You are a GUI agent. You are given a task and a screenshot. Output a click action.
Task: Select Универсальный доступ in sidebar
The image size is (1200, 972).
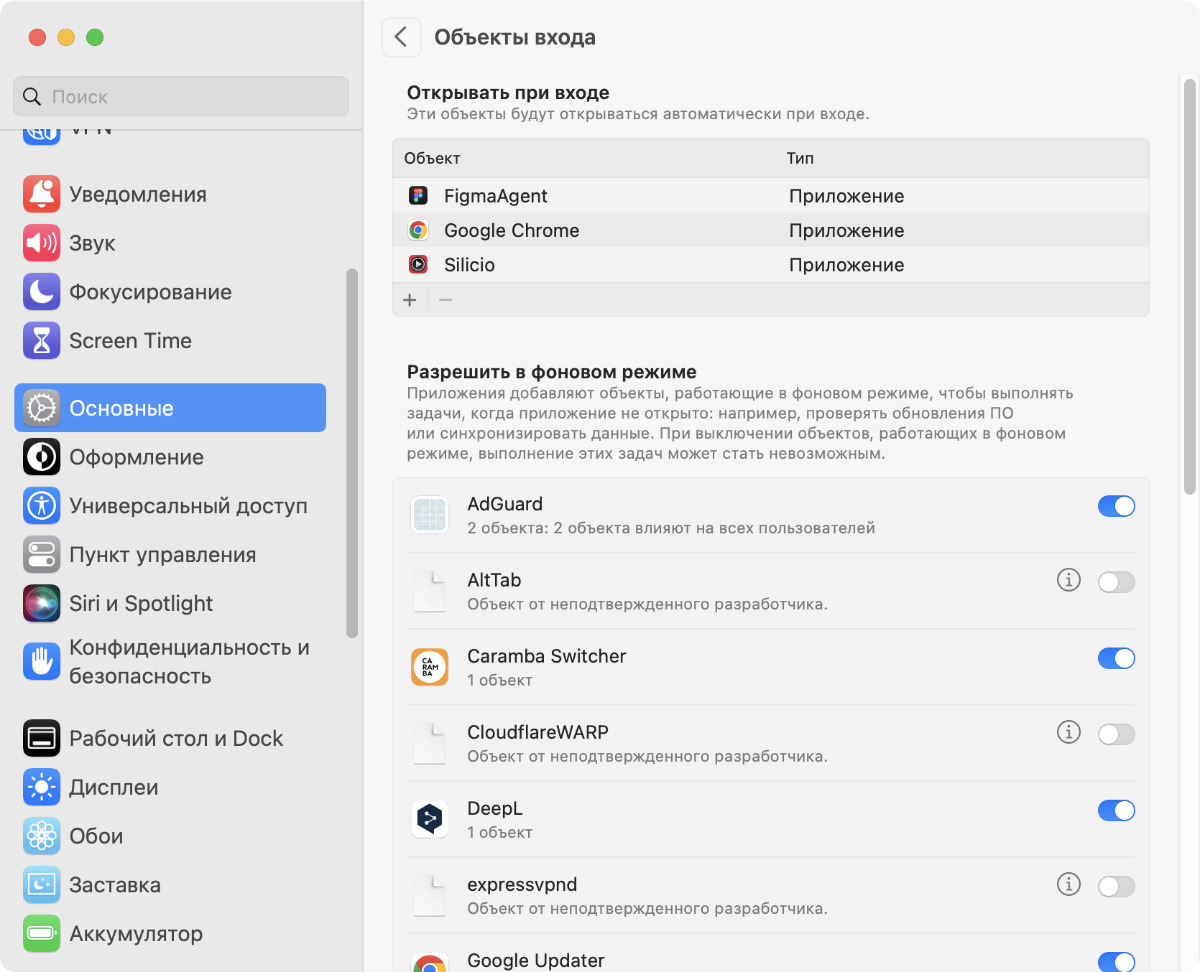(188, 506)
